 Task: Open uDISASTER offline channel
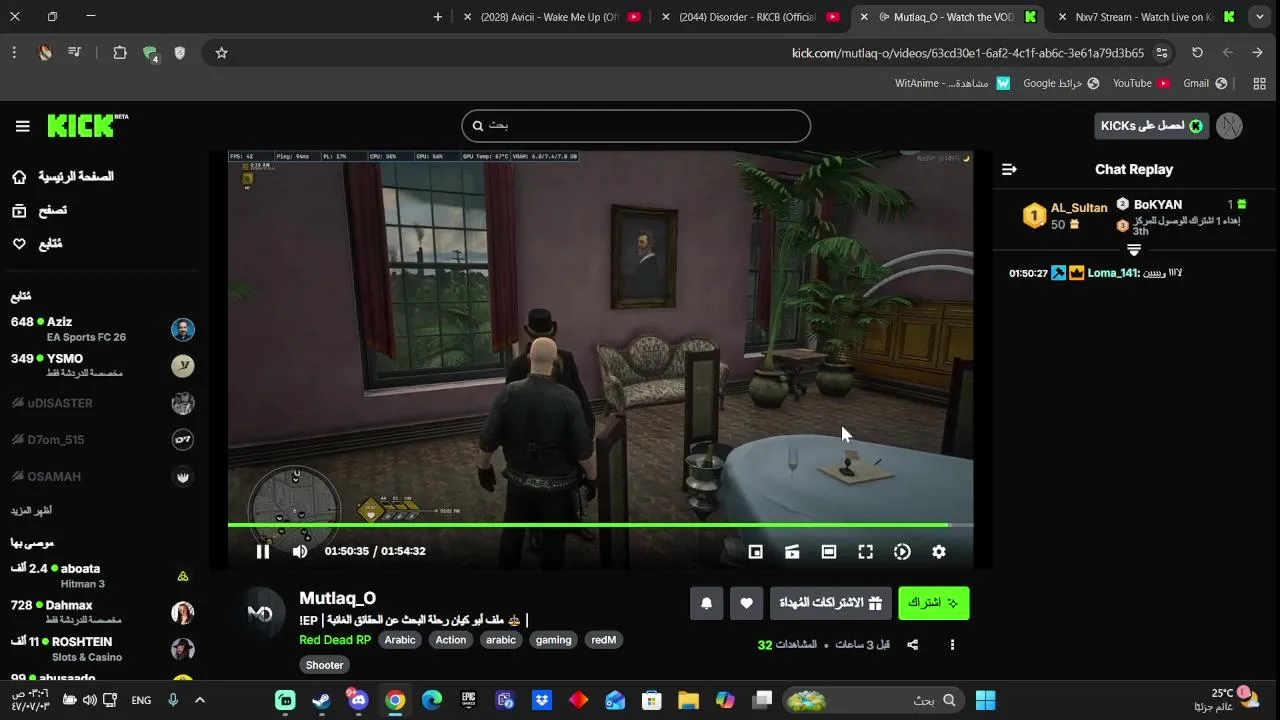[102, 403]
